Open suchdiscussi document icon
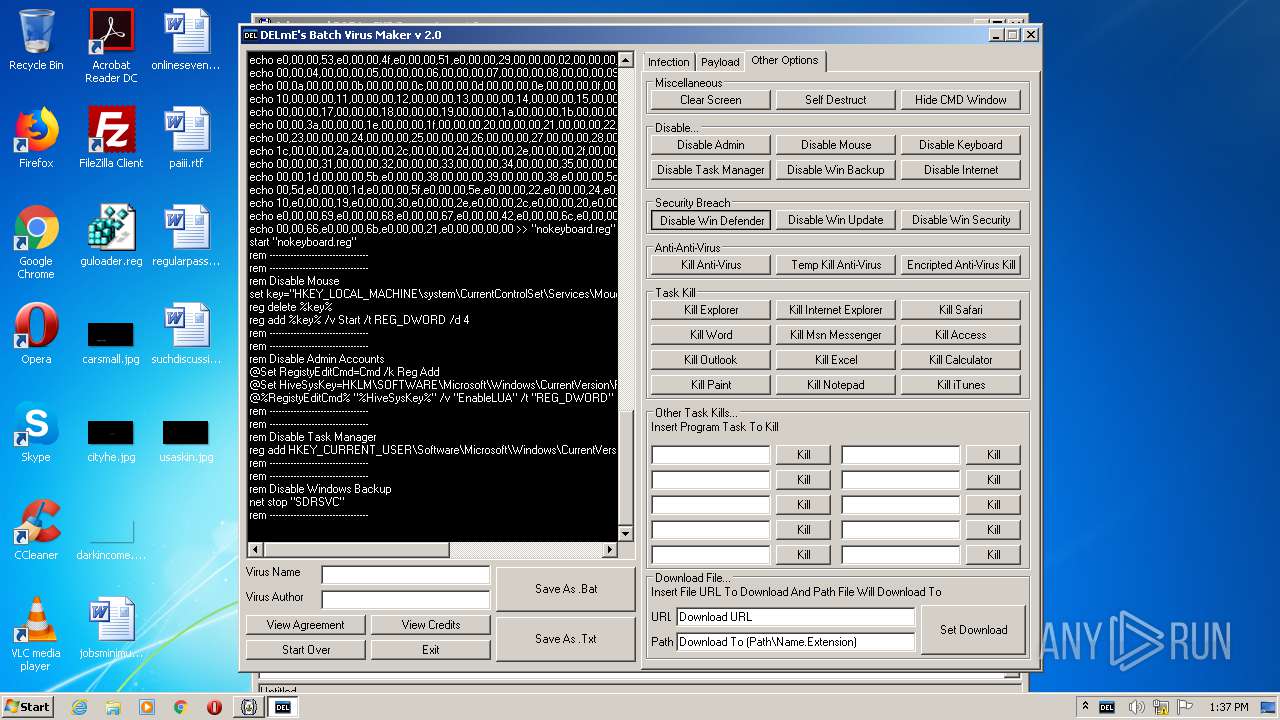 pos(186,334)
